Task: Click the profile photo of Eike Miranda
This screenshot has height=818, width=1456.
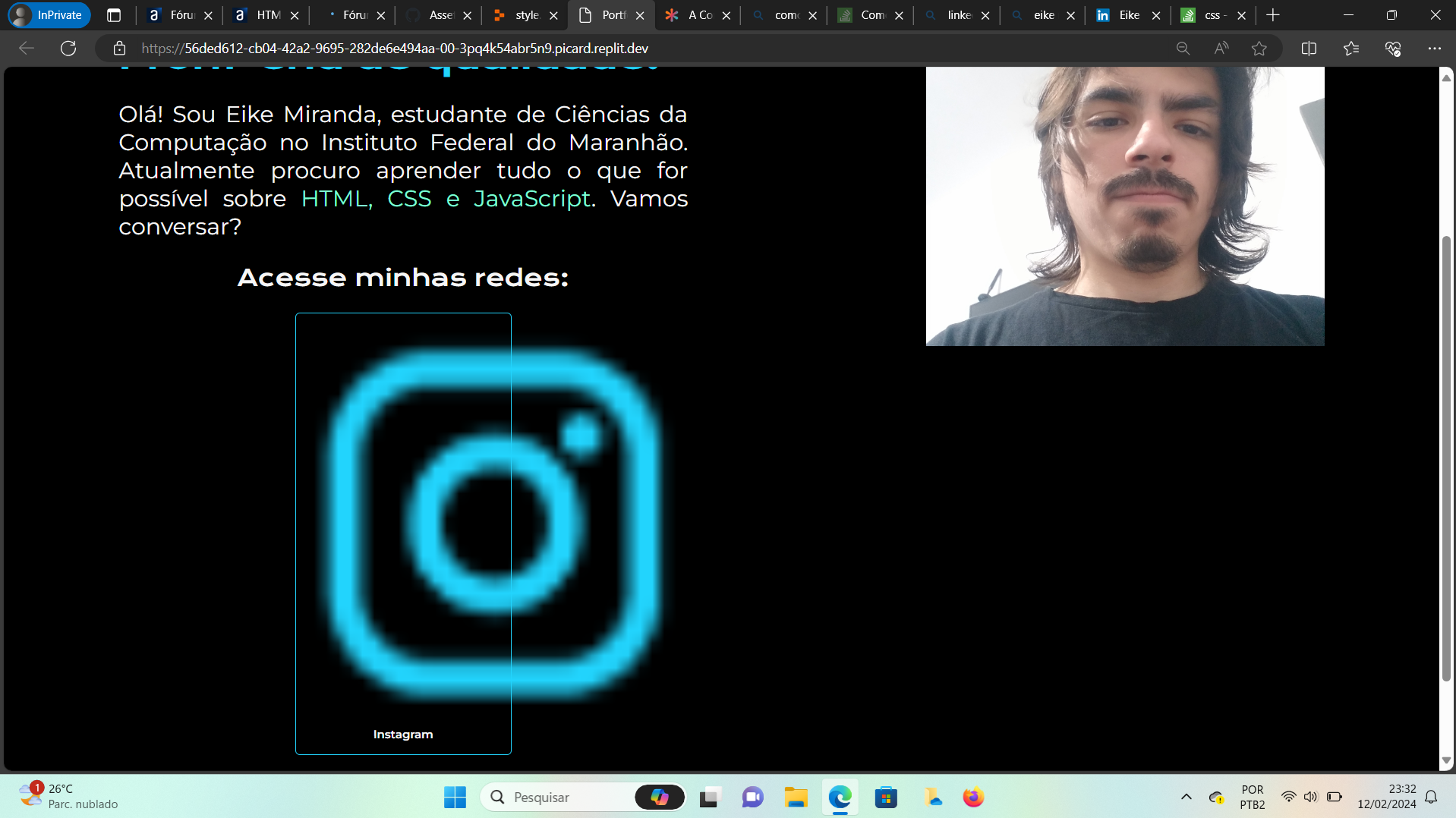Action: pyautogui.click(x=1125, y=206)
